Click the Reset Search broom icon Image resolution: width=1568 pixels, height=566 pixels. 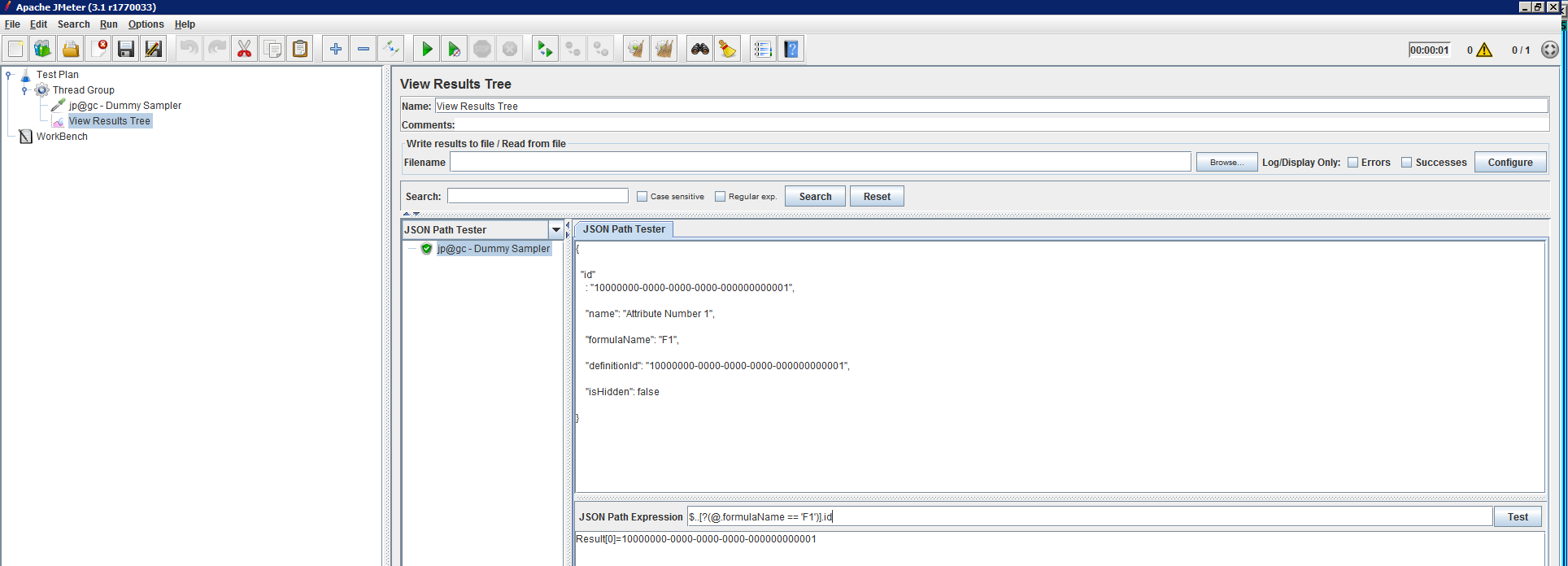(728, 49)
